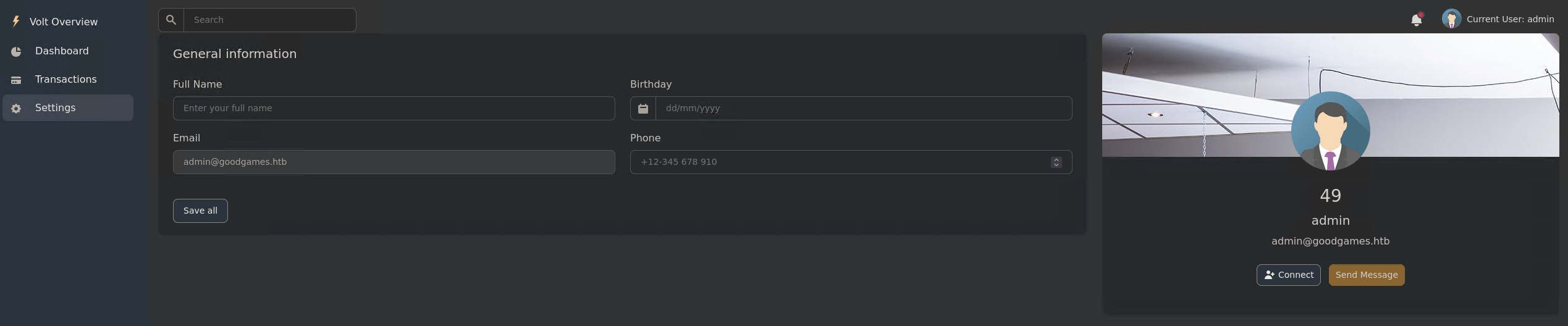The image size is (1568, 326).
Task: Click the Dashboard pie chart icon
Action: [16, 52]
